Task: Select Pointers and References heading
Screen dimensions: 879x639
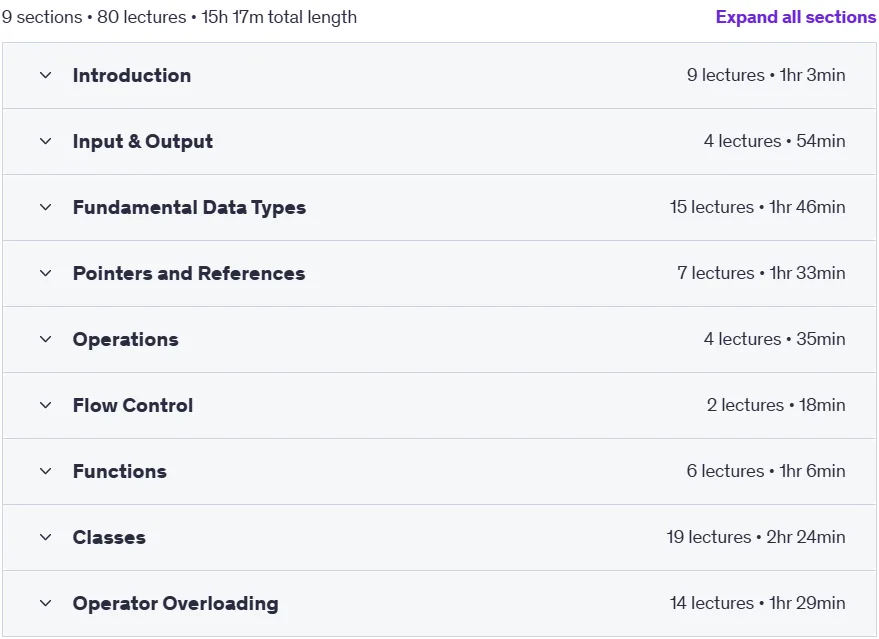Action: (189, 274)
